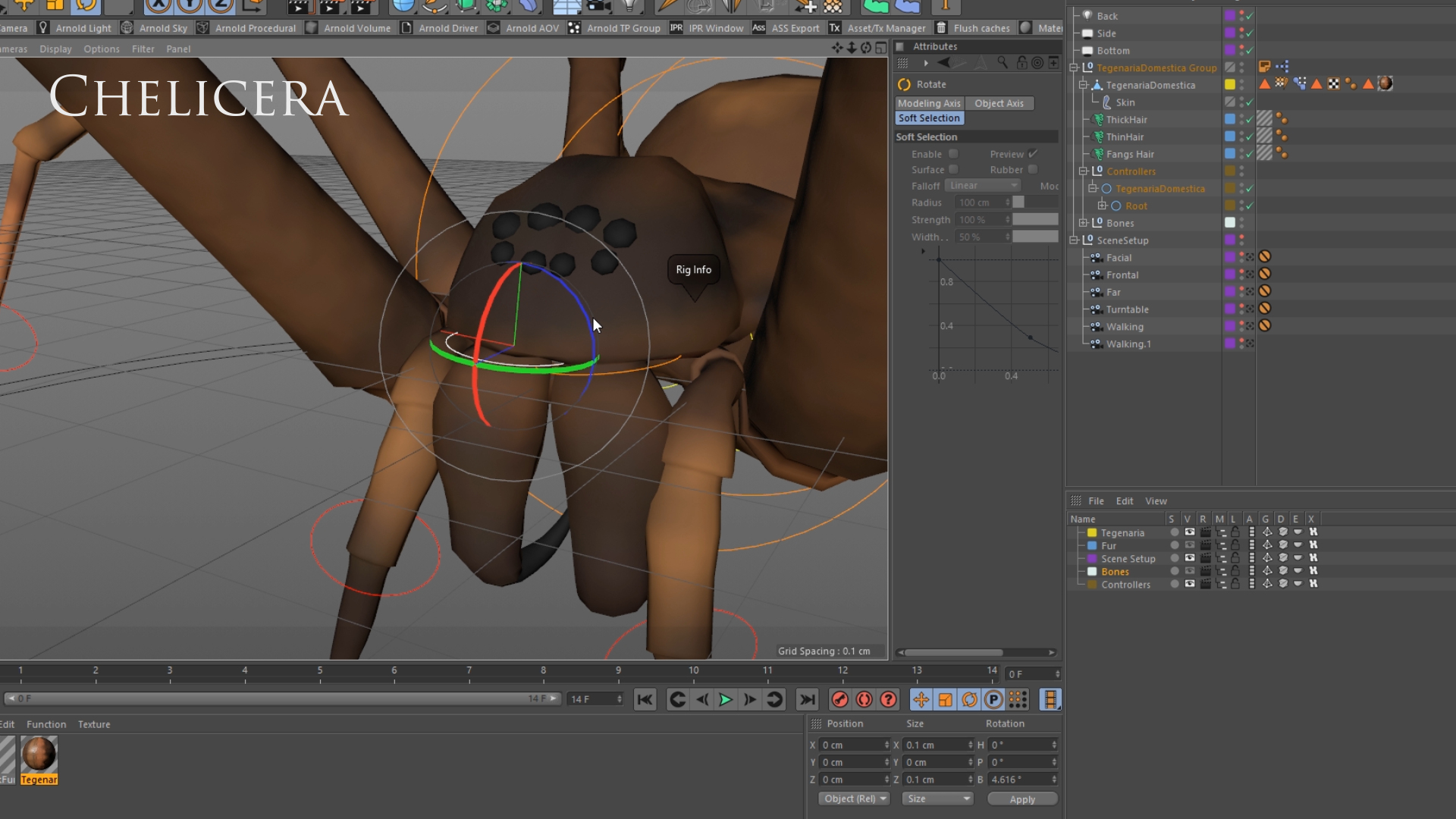Image resolution: width=1456 pixels, height=819 pixels.
Task: Click the Back light bulb object icon
Action: (x=1087, y=16)
